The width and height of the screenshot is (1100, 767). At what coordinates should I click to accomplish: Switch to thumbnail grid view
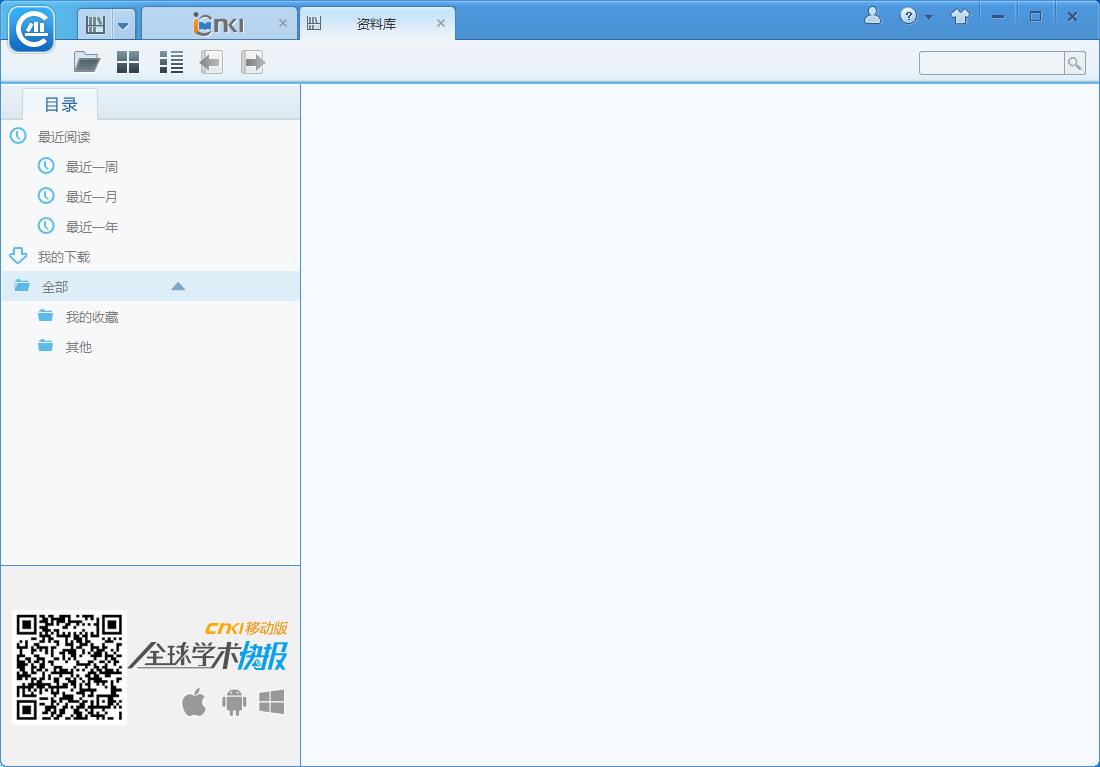[128, 62]
